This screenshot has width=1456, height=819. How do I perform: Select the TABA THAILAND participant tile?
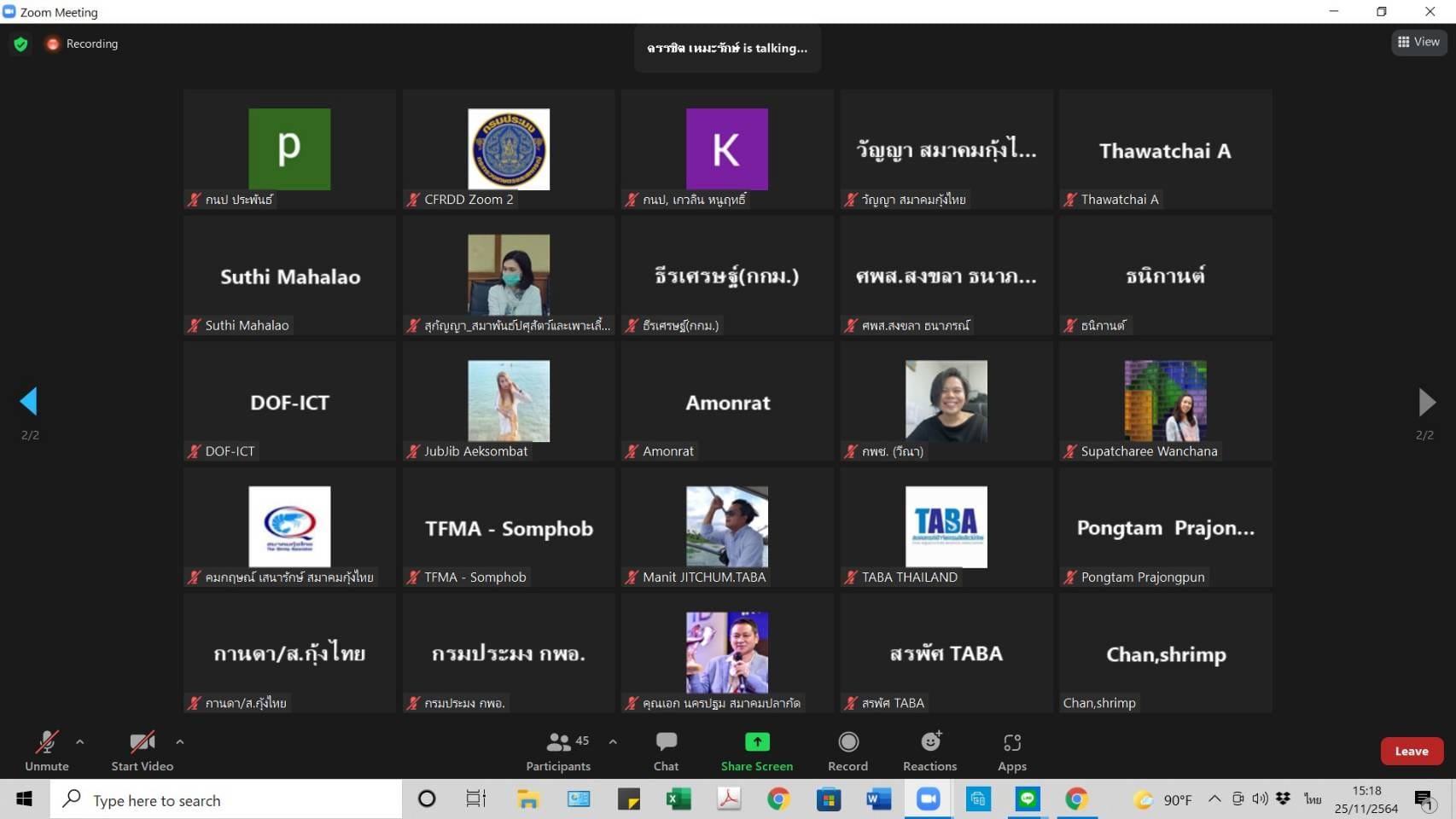pos(946,527)
